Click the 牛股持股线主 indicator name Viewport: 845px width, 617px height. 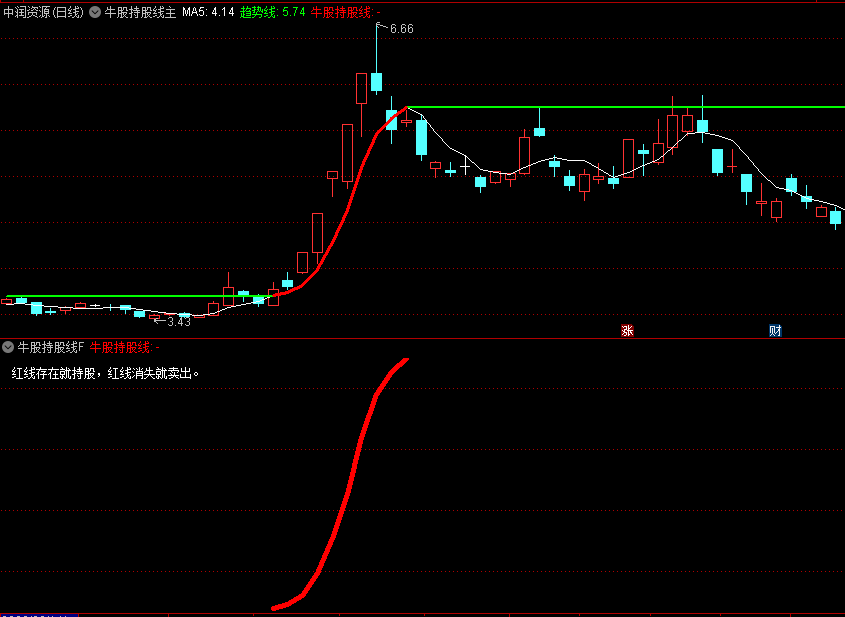(x=140, y=12)
